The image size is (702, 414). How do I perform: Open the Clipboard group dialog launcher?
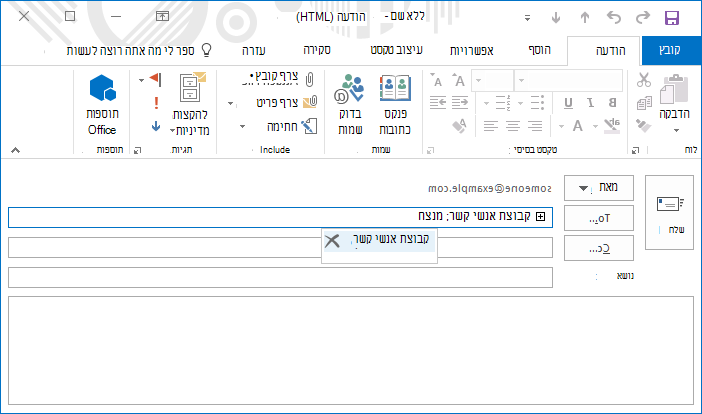[x=635, y=150]
